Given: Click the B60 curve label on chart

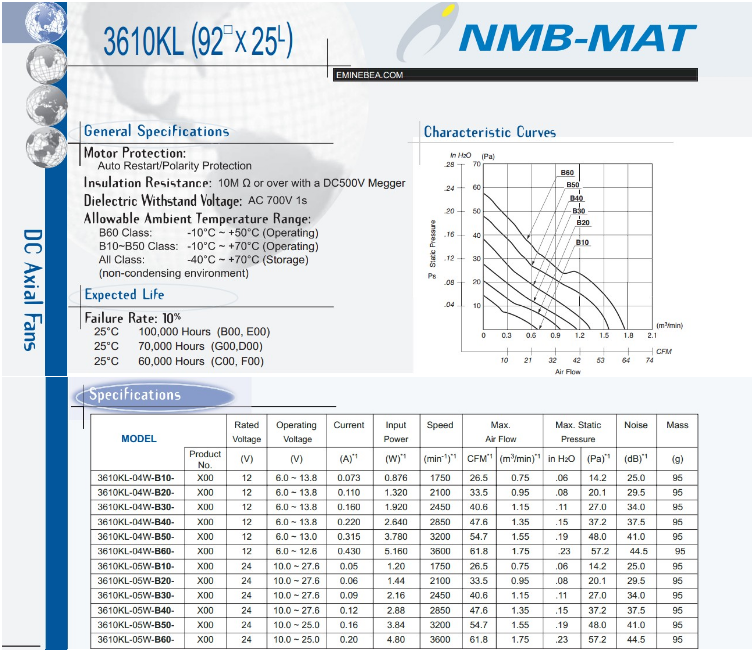Looking at the screenshot, I should tap(567, 173).
